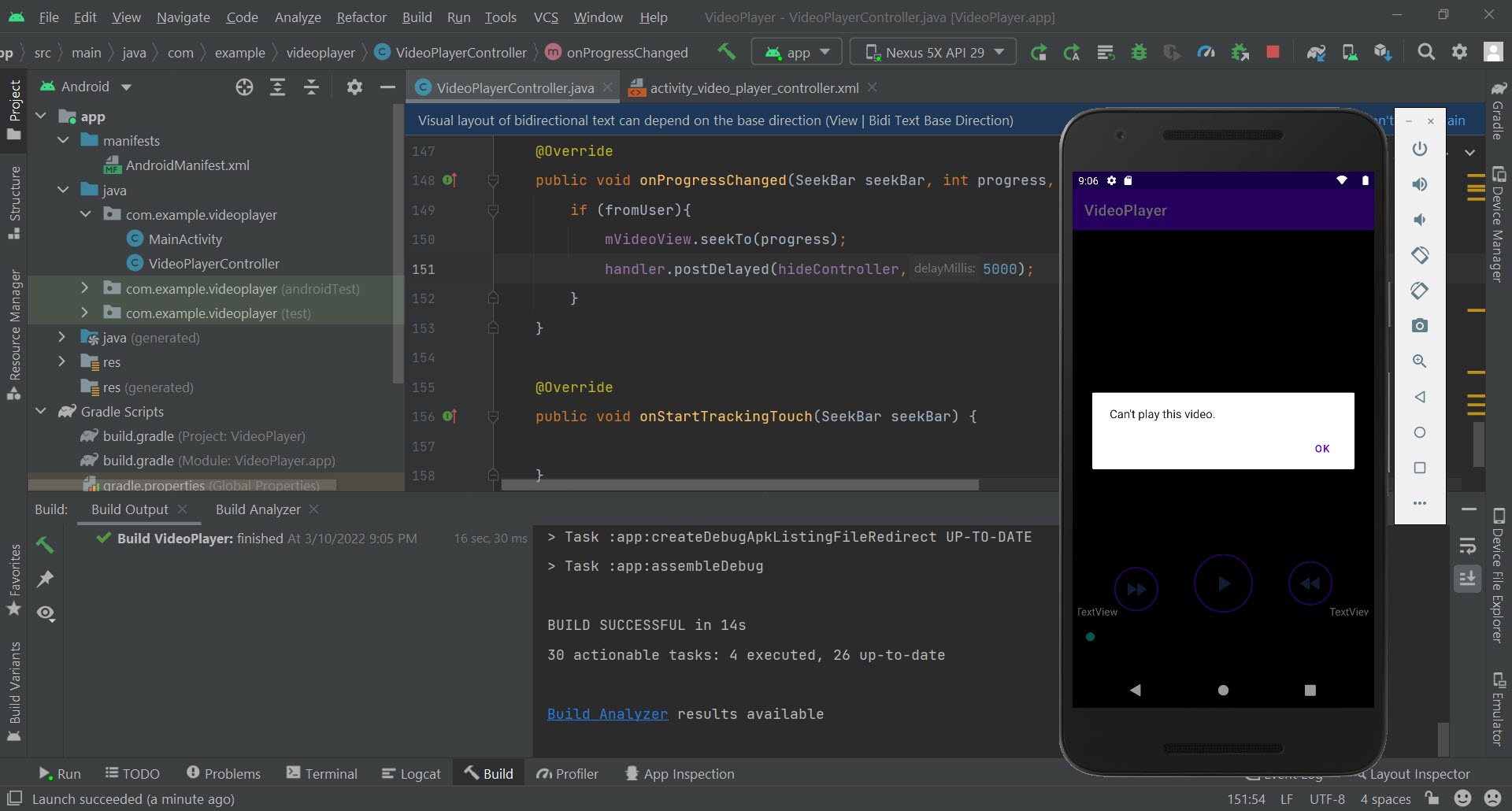This screenshot has height=811, width=1512.
Task: Toggle pin tab in Build panel
Action: pos(46,579)
